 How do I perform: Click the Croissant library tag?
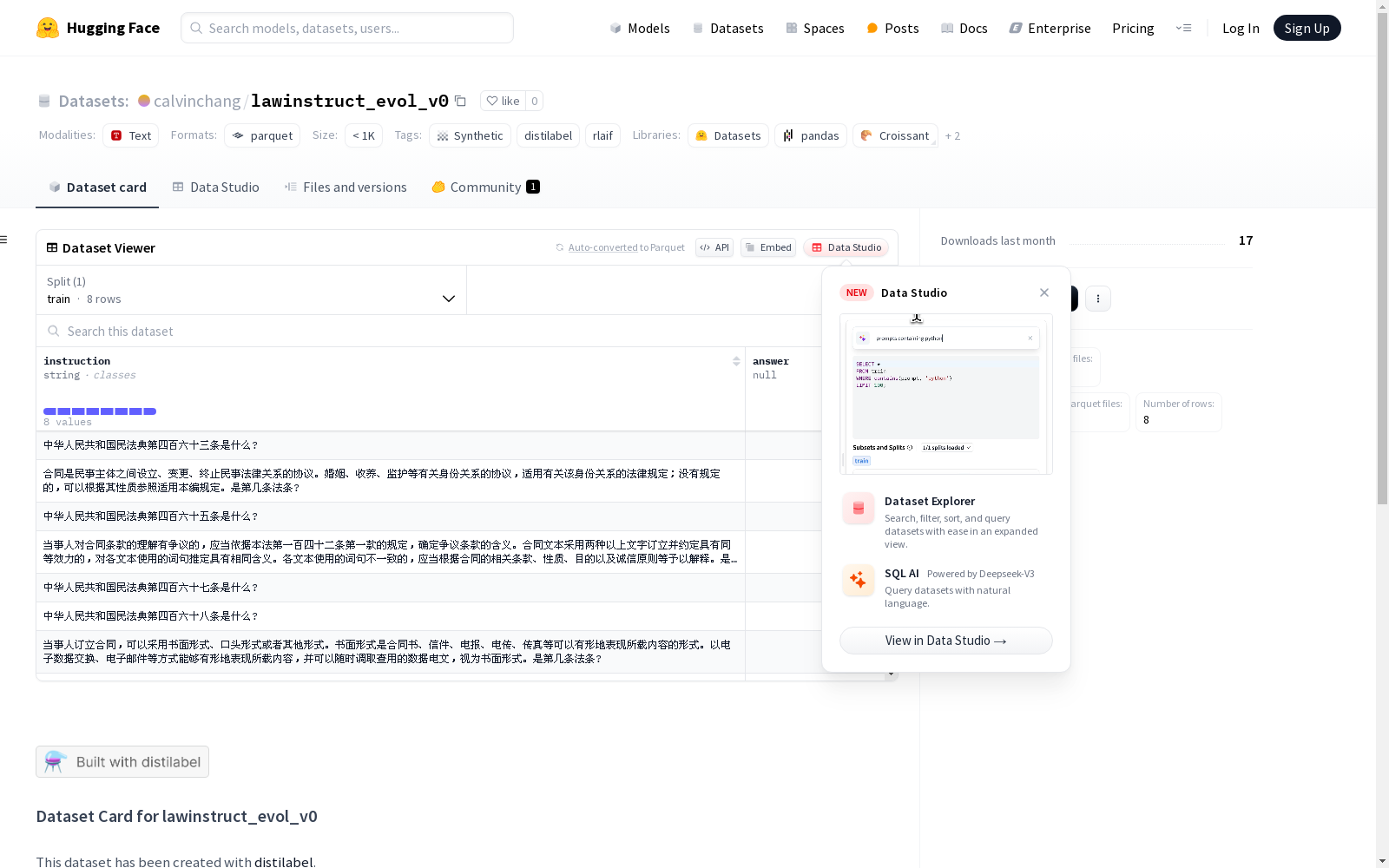click(x=895, y=135)
